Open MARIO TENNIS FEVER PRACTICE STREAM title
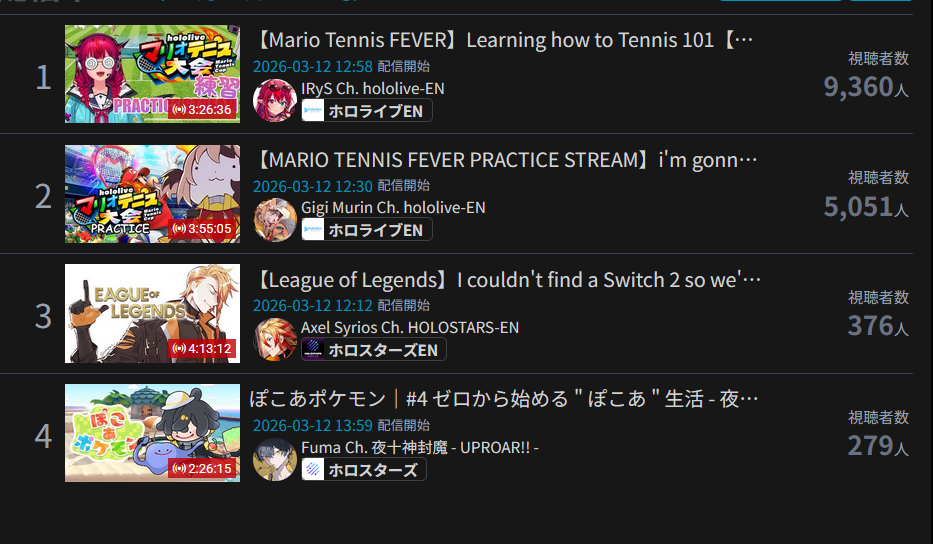This screenshot has height=544, width=933. tap(505, 160)
